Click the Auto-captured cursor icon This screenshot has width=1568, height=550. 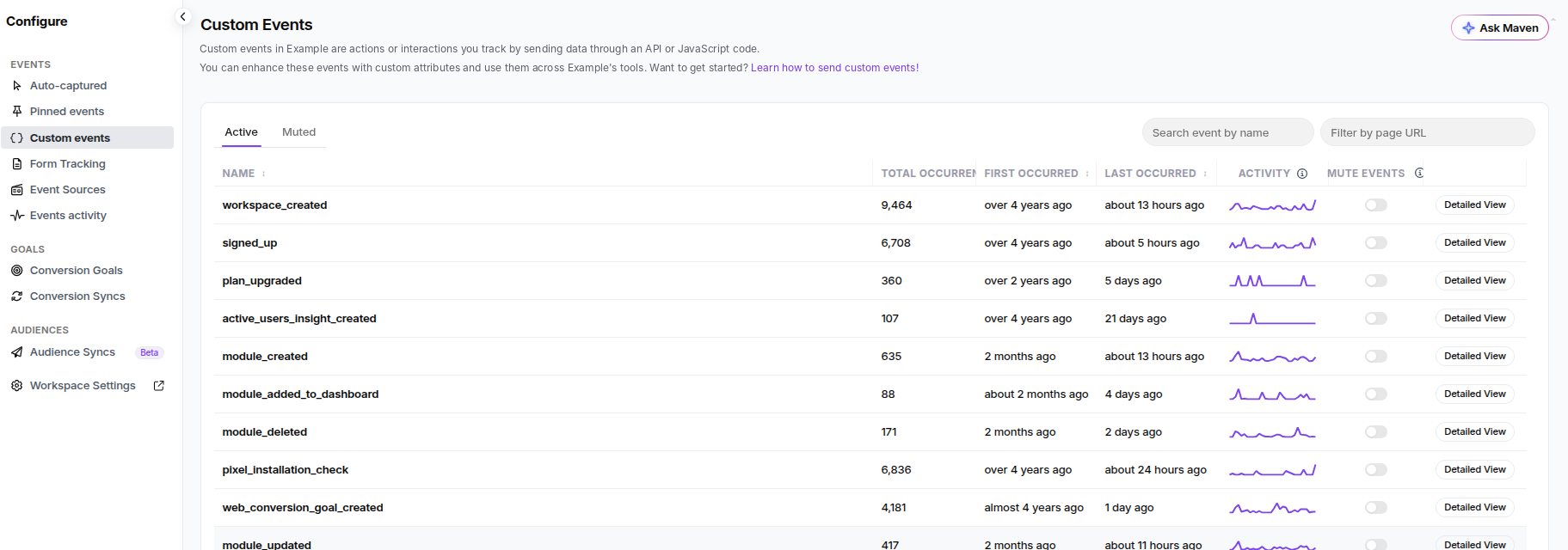click(16, 86)
